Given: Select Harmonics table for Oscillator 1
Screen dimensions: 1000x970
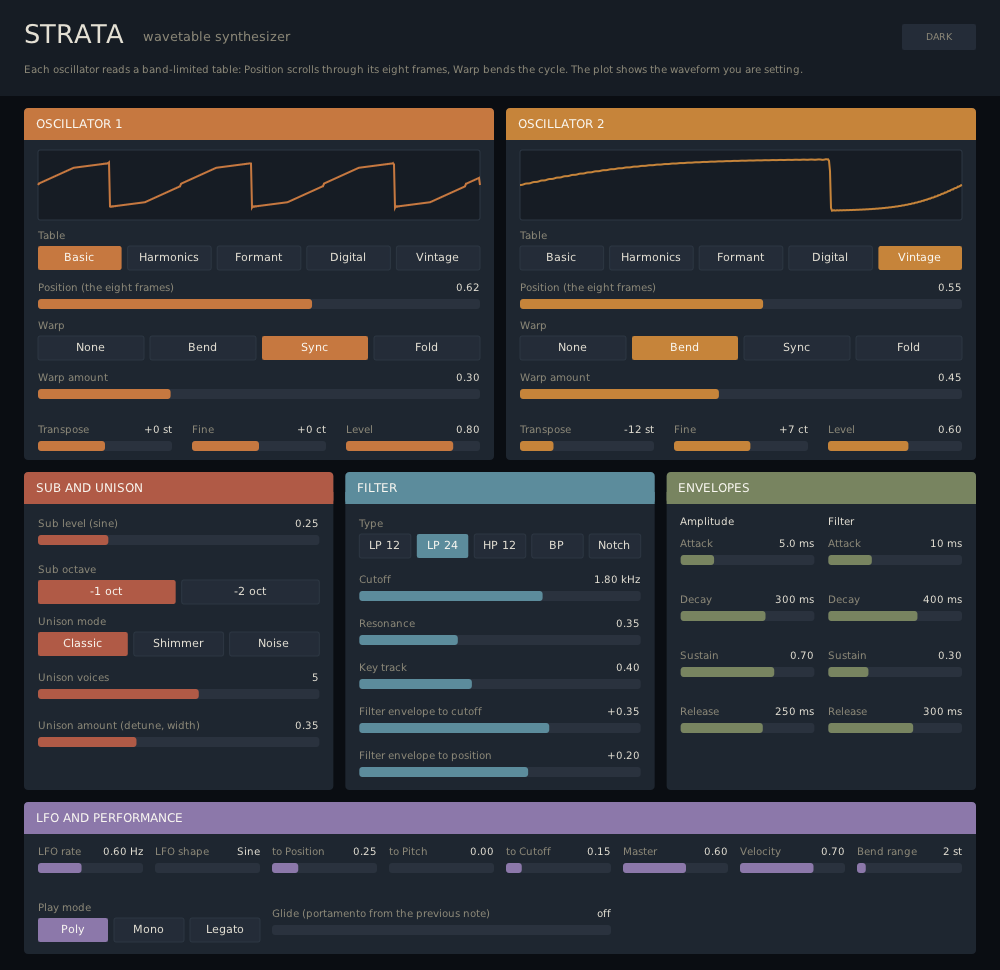Looking at the screenshot, I should pyautogui.click(x=169, y=258).
